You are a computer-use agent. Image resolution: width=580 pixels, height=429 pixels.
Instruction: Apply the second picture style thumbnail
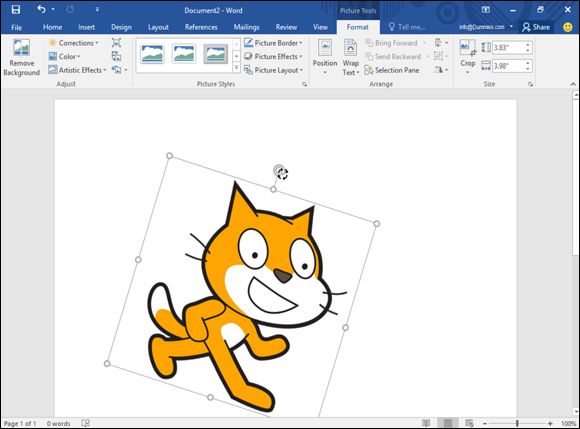[x=184, y=54]
